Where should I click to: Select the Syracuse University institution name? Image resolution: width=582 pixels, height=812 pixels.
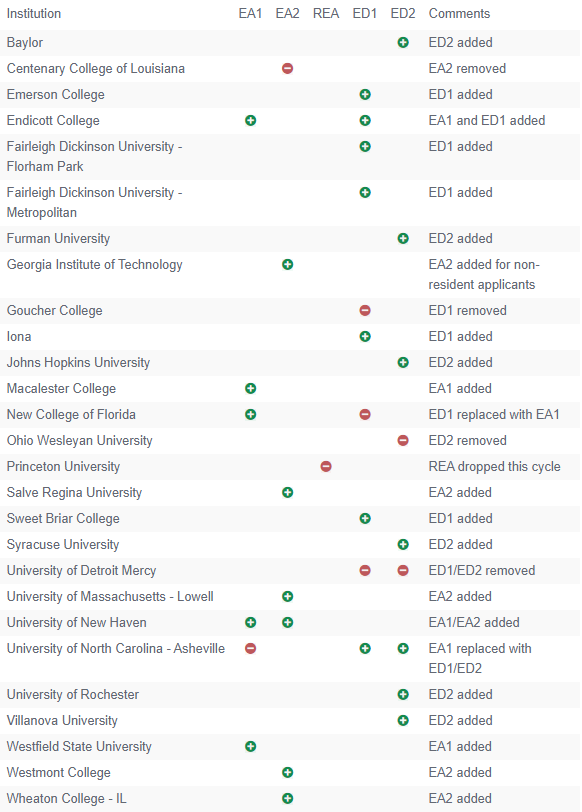coord(63,545)
